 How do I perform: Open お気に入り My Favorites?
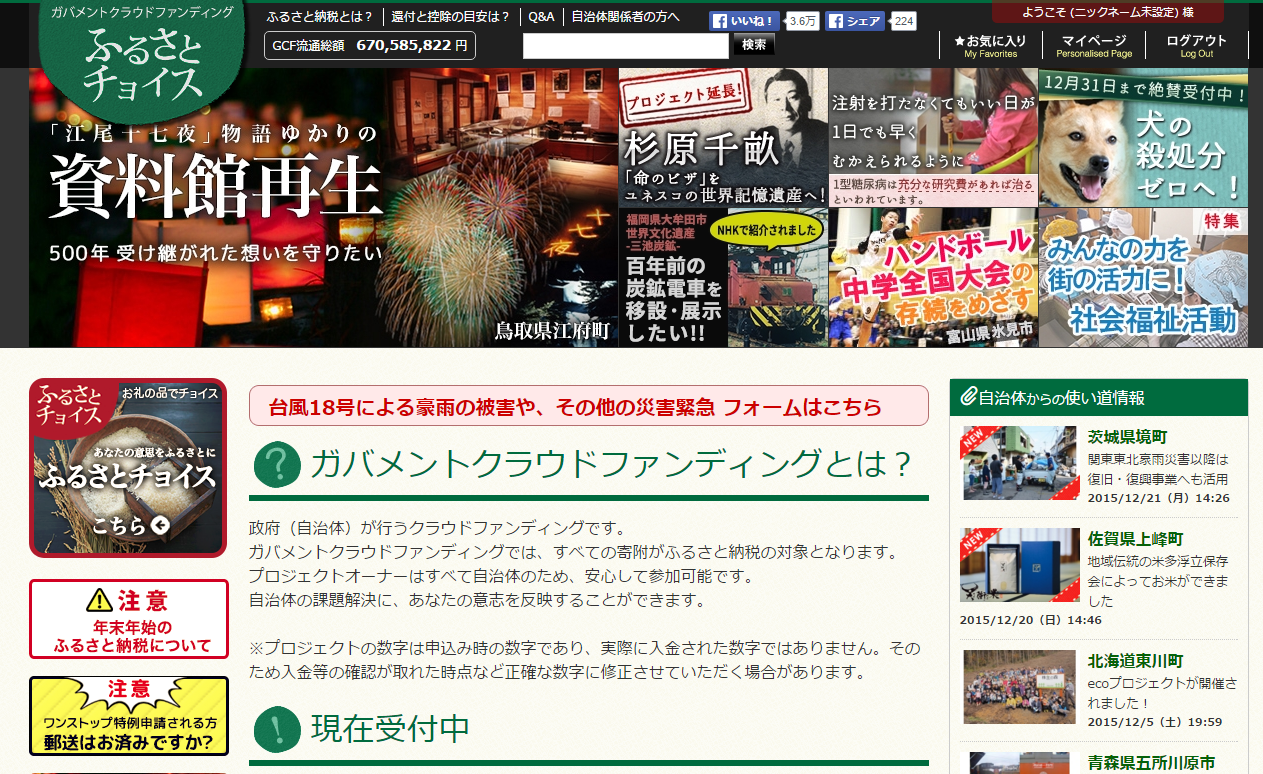[990, 46]
